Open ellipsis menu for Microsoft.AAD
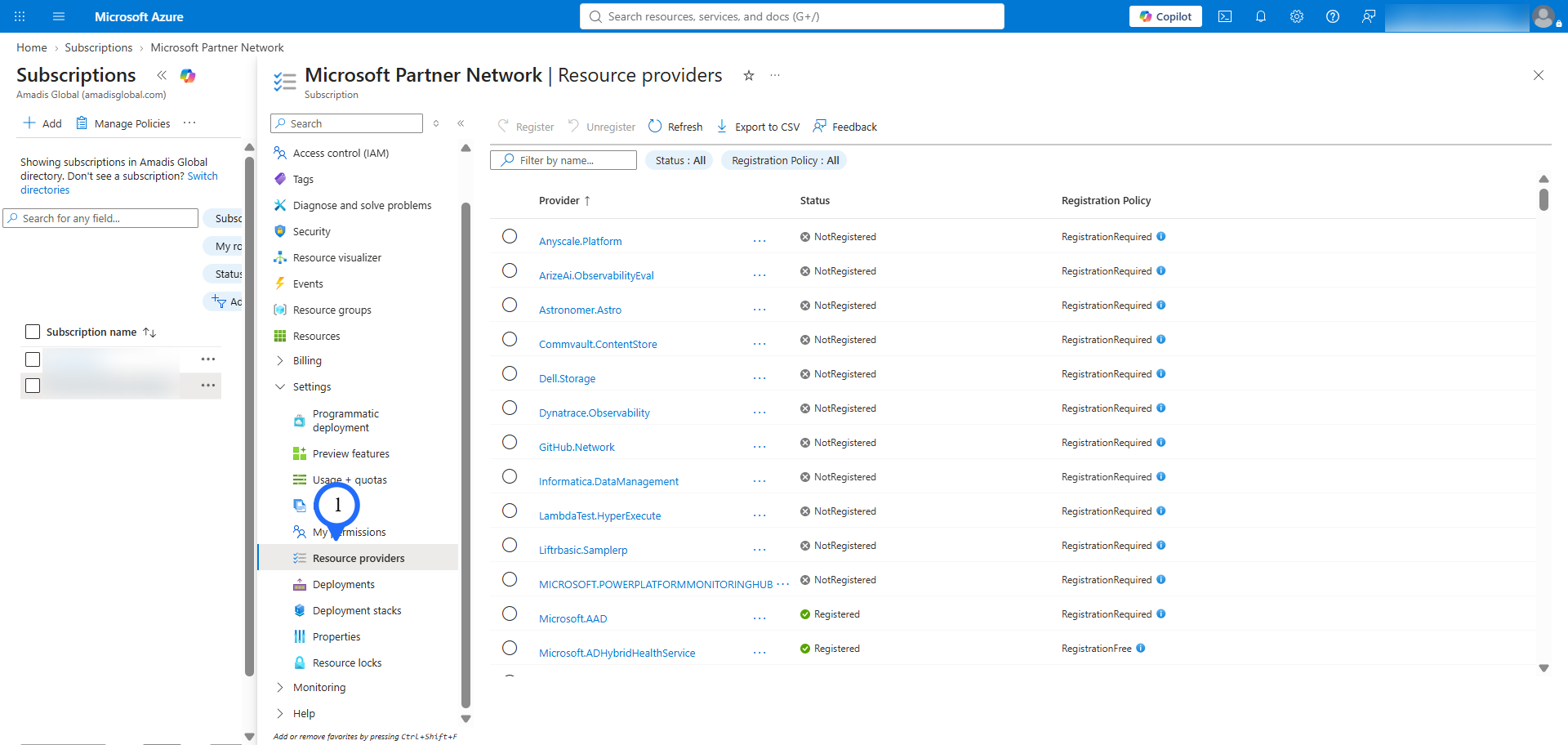This screenshot has height=745, width=1568. [x=759, y=618]
